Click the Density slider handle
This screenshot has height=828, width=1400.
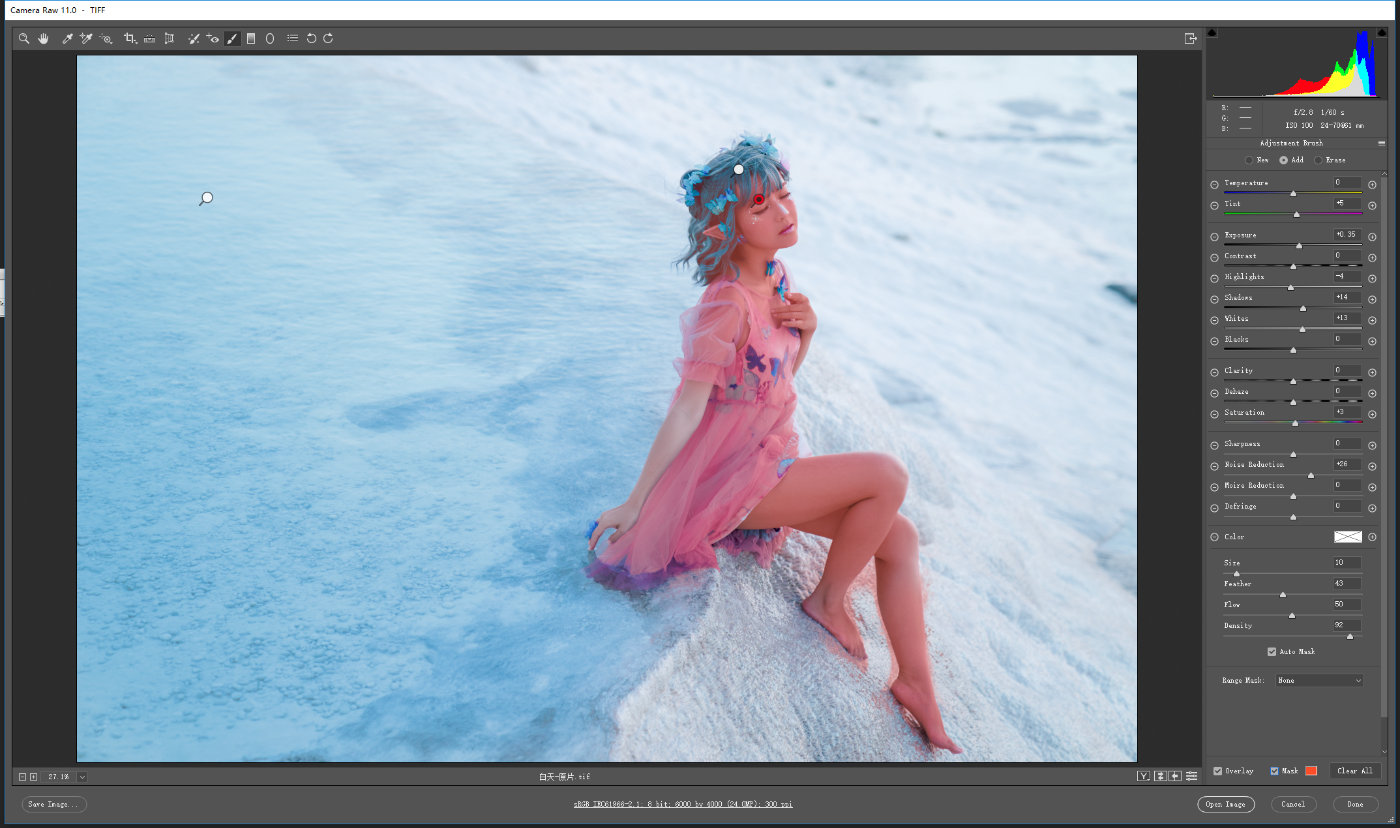[x=1350, y=636]
